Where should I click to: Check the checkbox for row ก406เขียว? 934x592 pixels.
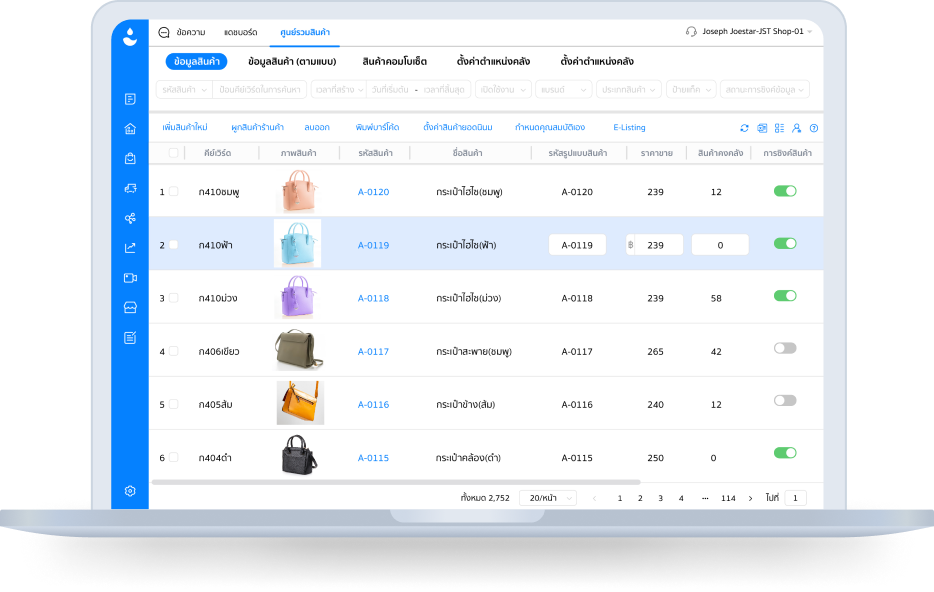[173, 351]
